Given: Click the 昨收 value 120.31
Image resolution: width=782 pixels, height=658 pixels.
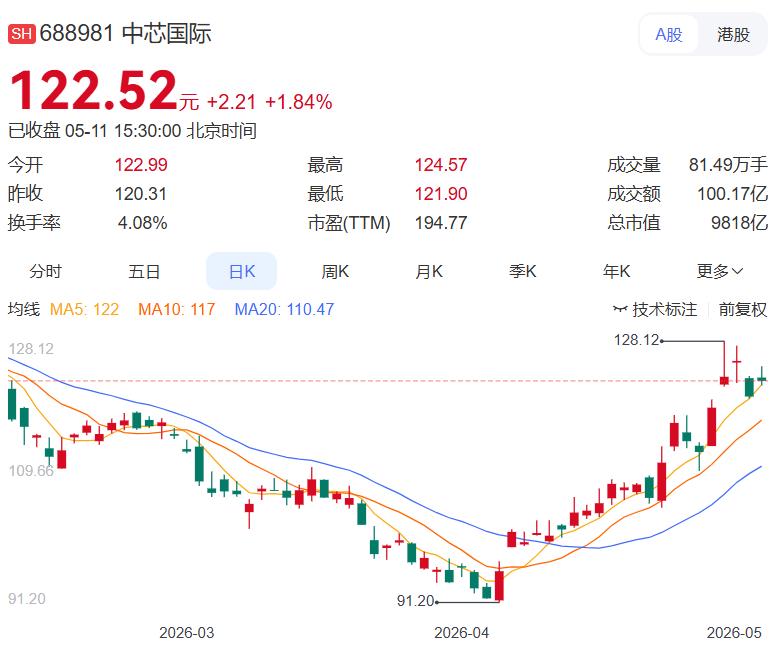Looking at the screenshot, I should coord(141,194).
